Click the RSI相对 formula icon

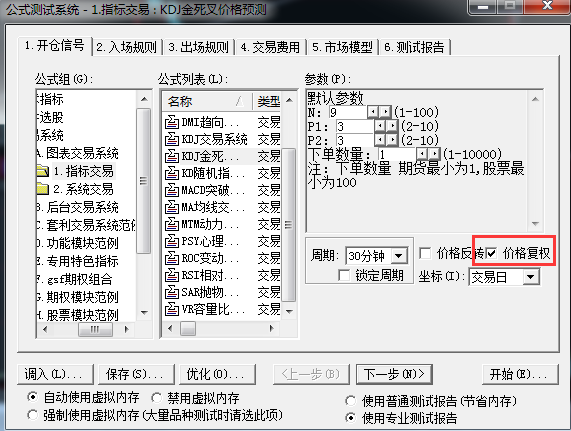172,275
